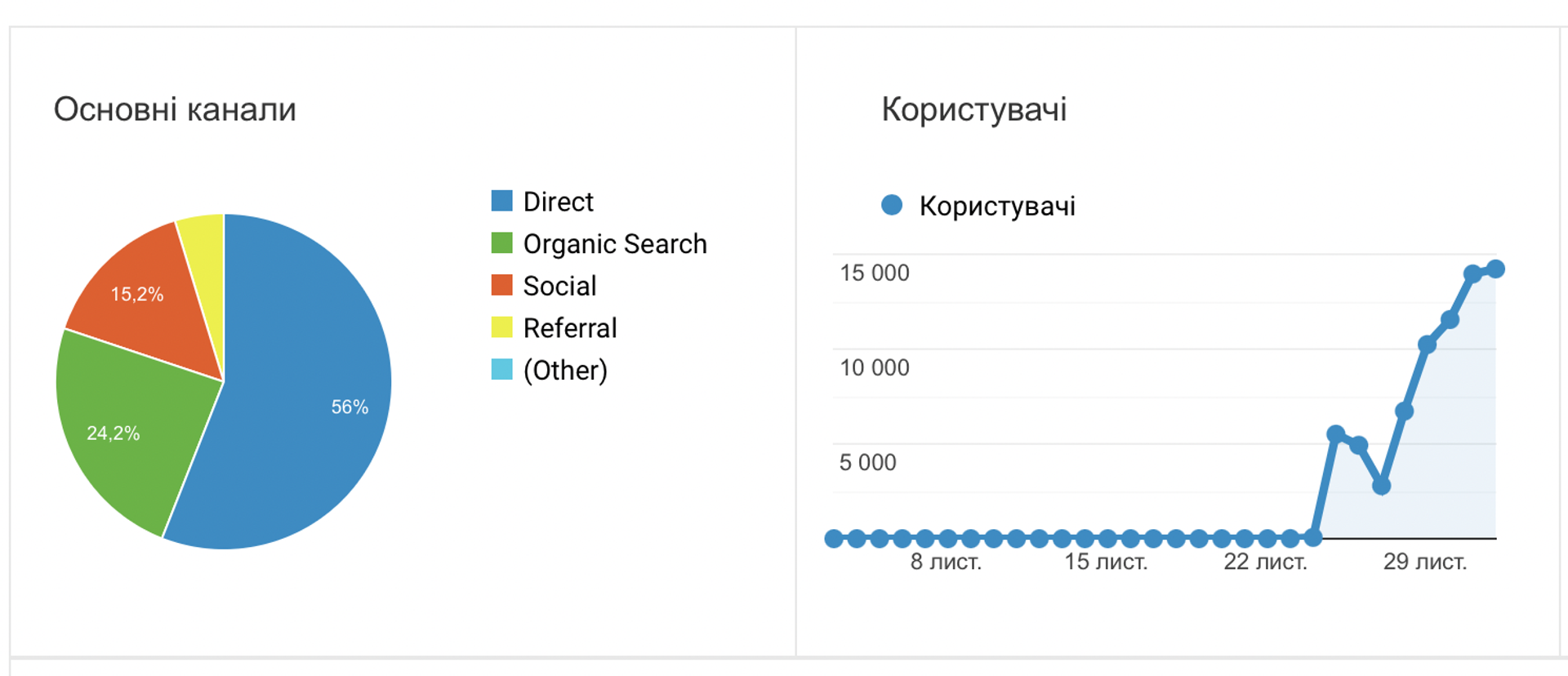The width and height of the screenshot is (1568, 676).
Task: Click the light blue (Other) legend square
Action: coord(501,370)
